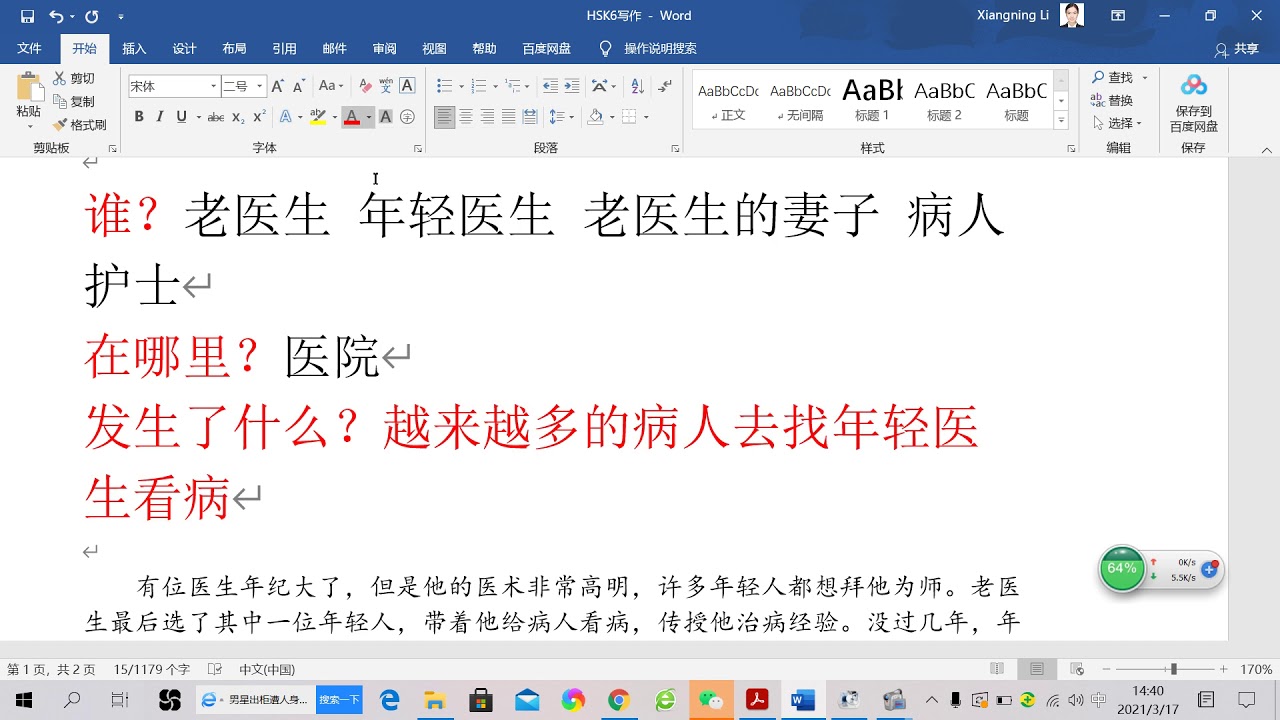Center-align the paragraph

[x=466, y=117]
